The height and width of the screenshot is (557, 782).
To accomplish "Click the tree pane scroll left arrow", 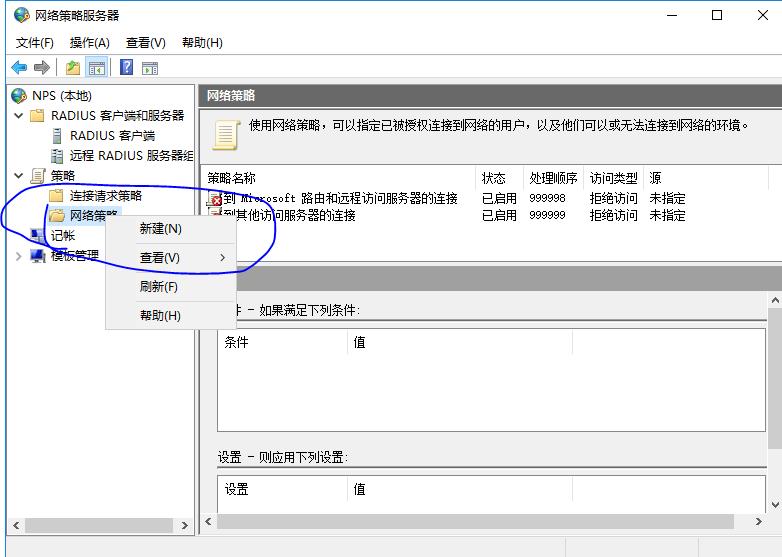I will click(x=16, y=525).
